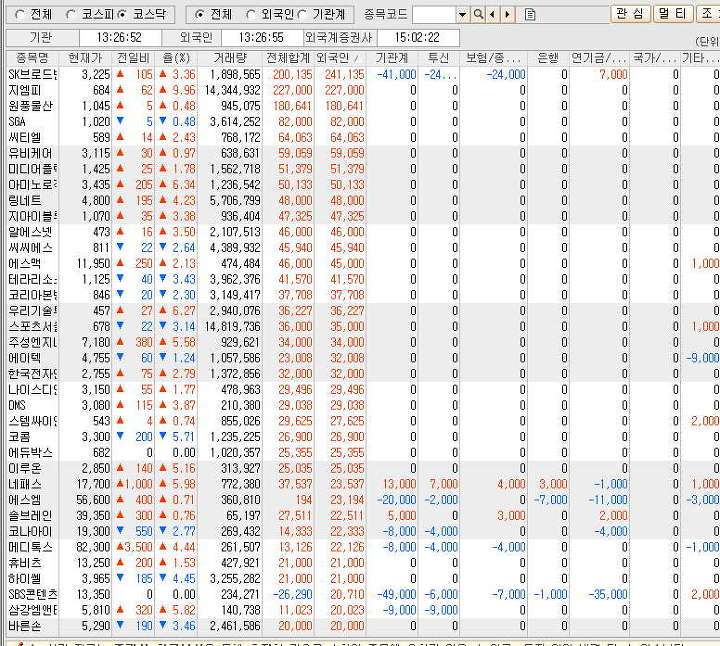Sort by 연기금/... column header
This screenshot has height=646, width=720.
(x=599, y=58)
